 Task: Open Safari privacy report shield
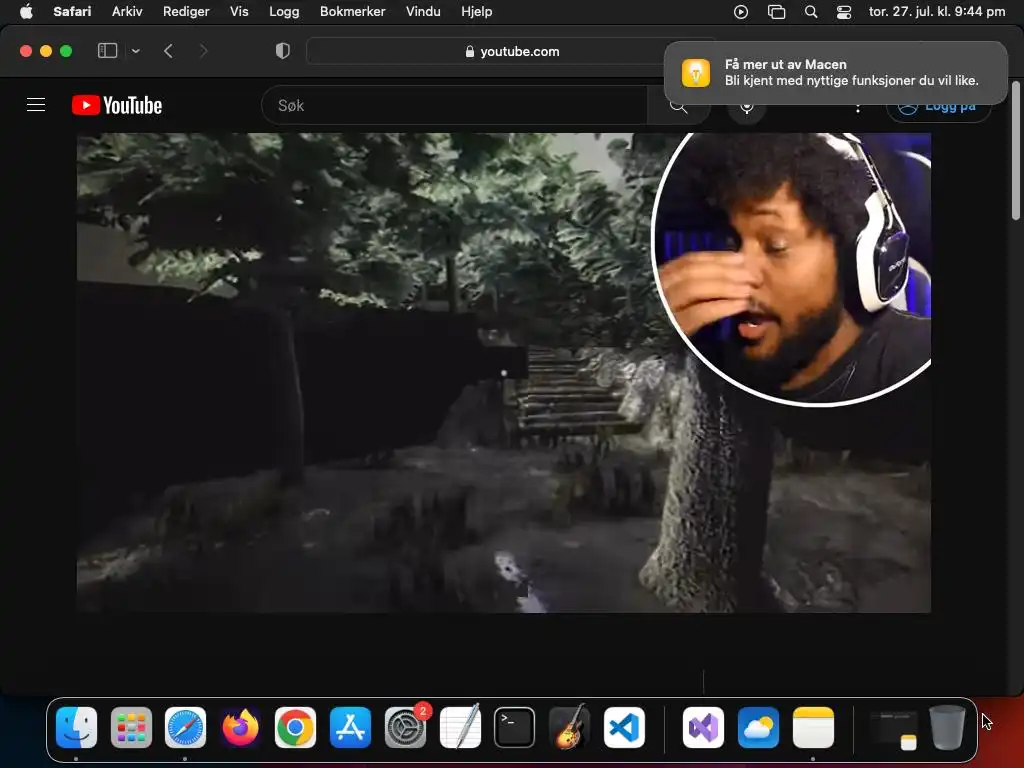point(283,51)
